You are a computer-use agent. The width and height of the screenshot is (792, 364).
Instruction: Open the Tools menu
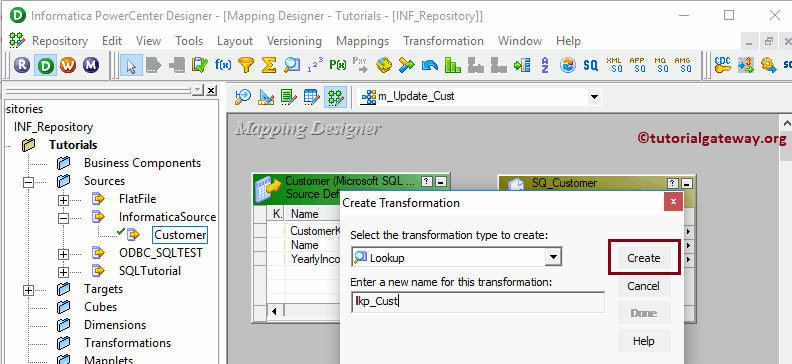189,41
